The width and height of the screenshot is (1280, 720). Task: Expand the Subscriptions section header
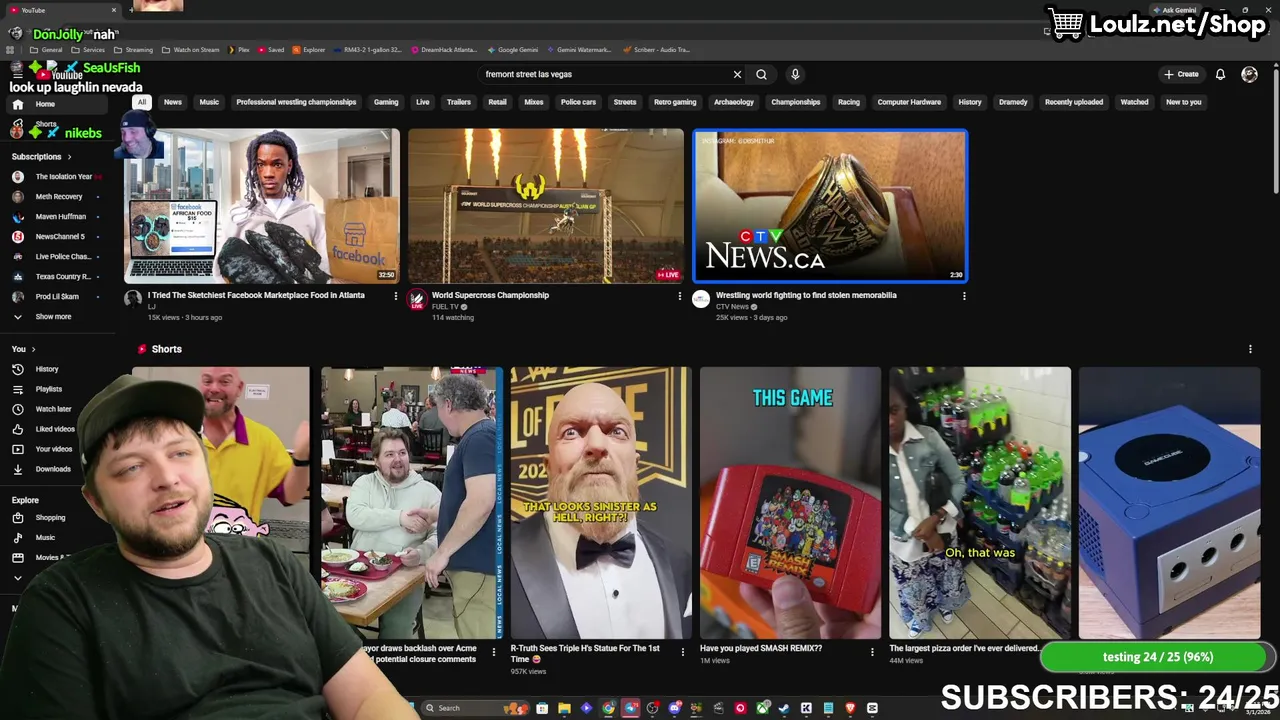tap(41, 157)
